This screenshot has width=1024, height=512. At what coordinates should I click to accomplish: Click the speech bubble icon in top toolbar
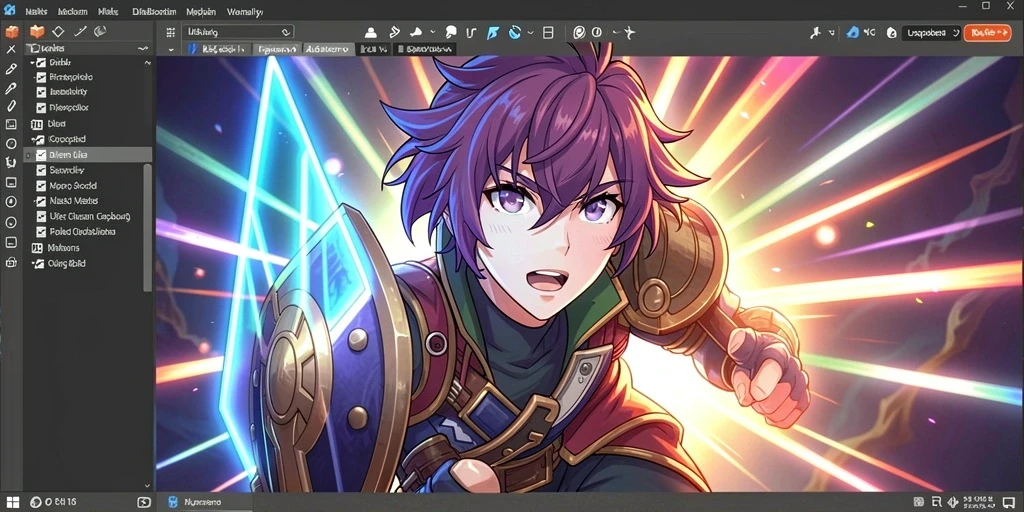point(451,32)
